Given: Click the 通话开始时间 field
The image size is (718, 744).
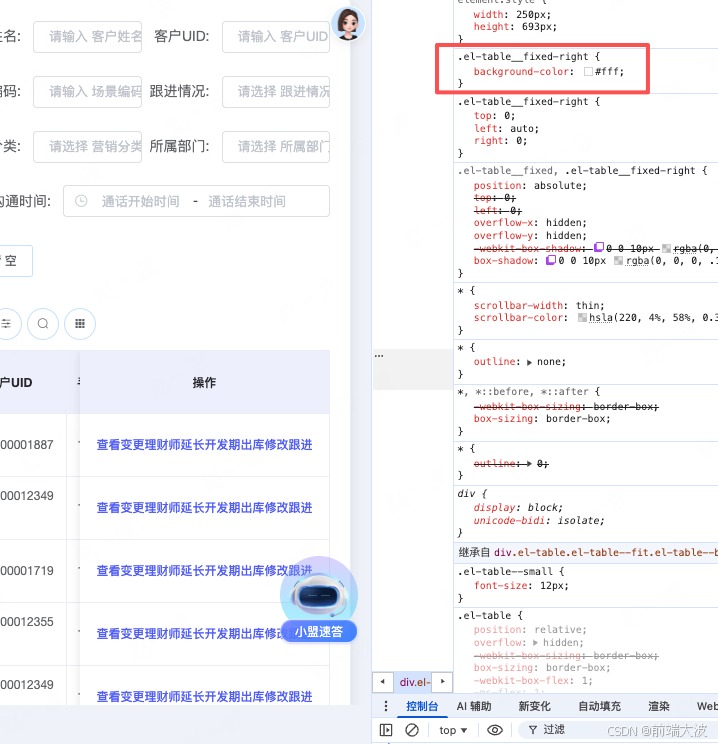Looking at the screenshot, I should 140,201.
